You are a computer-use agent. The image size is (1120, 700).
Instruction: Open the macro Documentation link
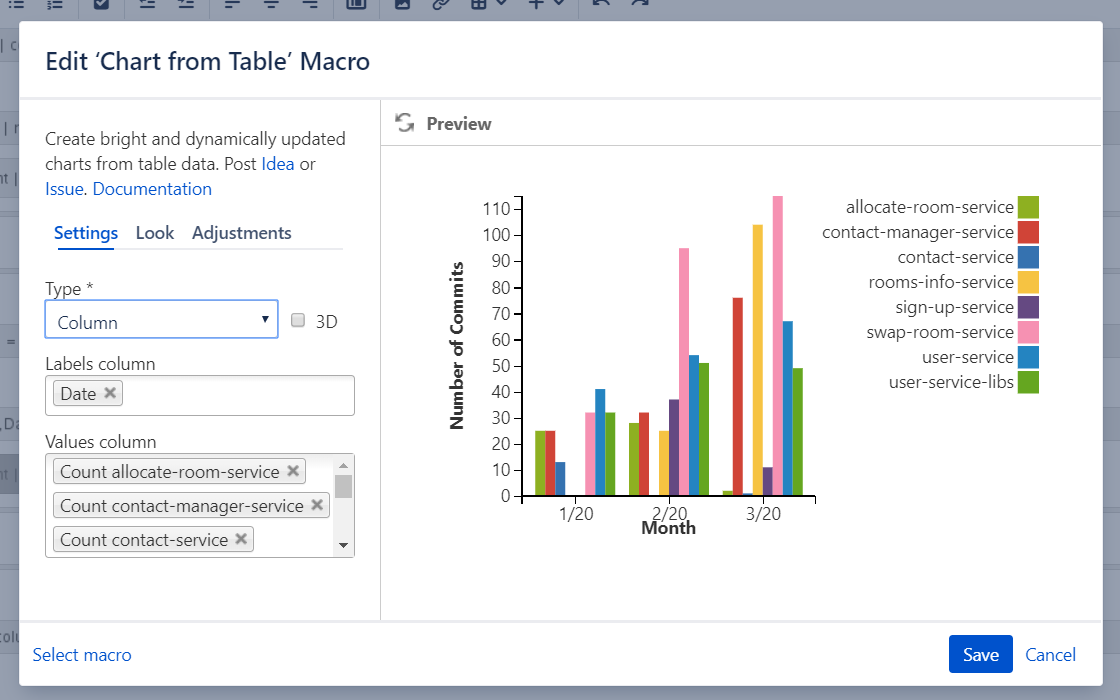(x=151, y=188)
